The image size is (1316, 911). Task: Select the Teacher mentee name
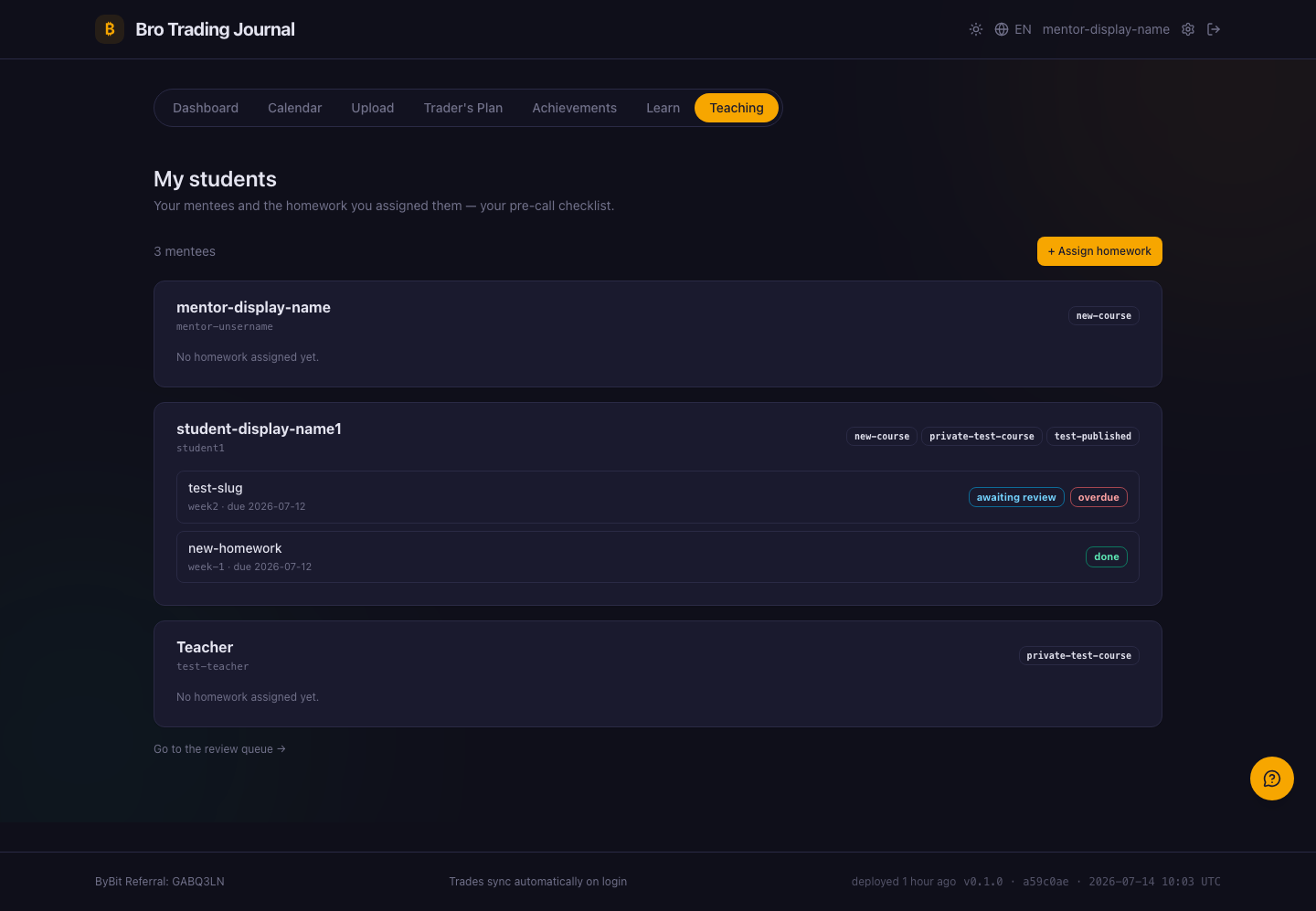pyautogui.click(x=205, y=647)
